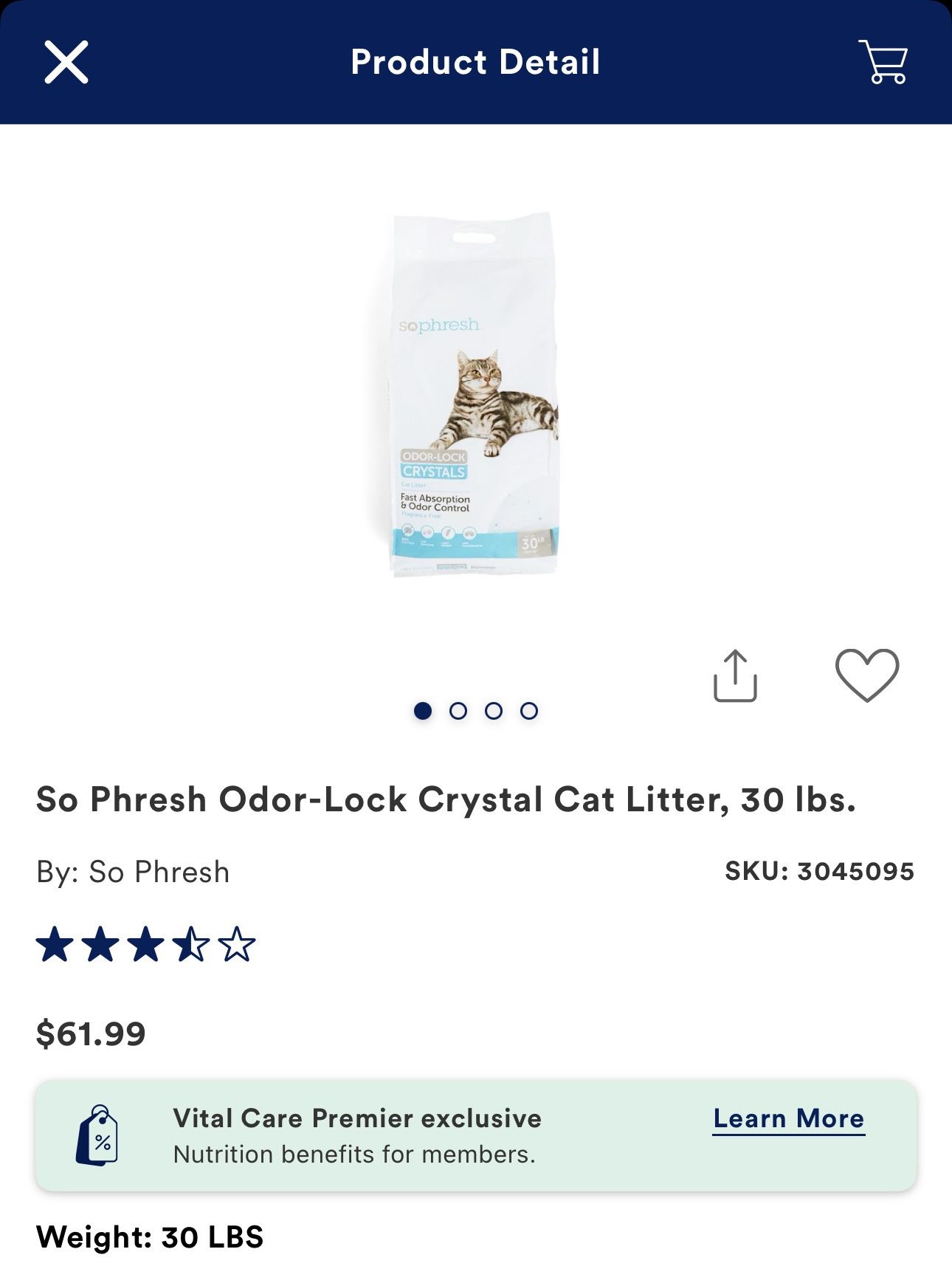Select the Vital Care Premier exclusive heading
This screenshot has width=952, height=1266.
(x=357, y=1118)
